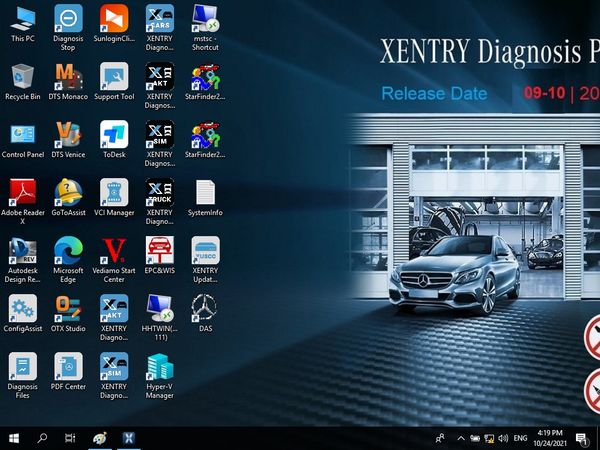Expand the hidden system tray icons
Screen dimensions: 600x450
tap(461, 438)
